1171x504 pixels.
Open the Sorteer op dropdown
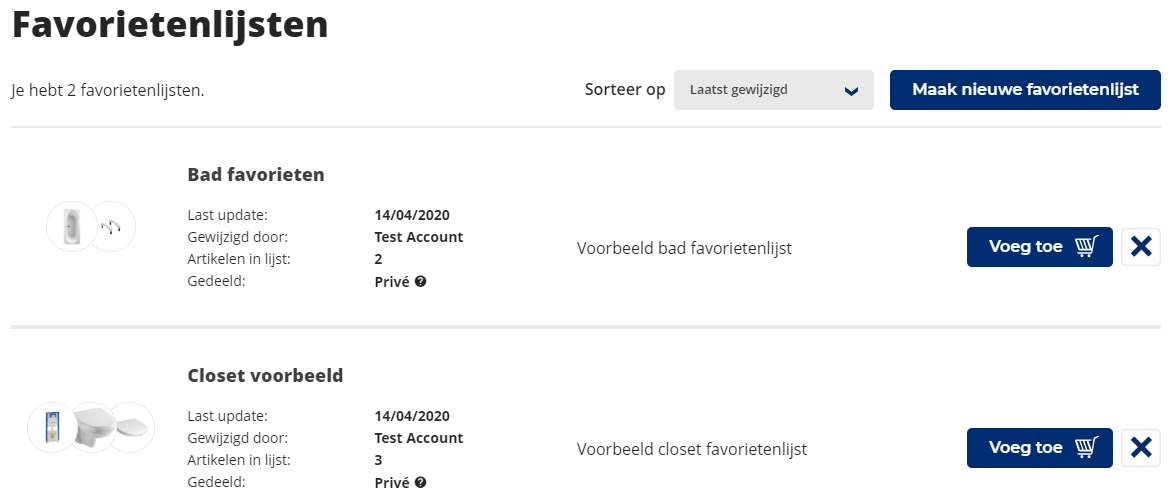tap(773, 90)
